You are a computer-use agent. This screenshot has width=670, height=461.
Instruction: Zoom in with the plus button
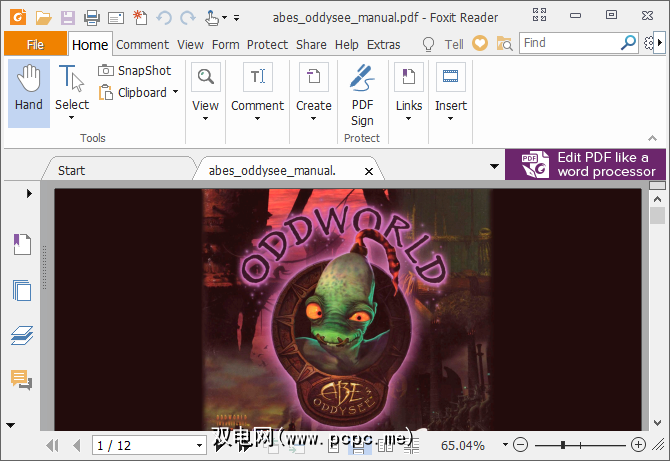638,445
